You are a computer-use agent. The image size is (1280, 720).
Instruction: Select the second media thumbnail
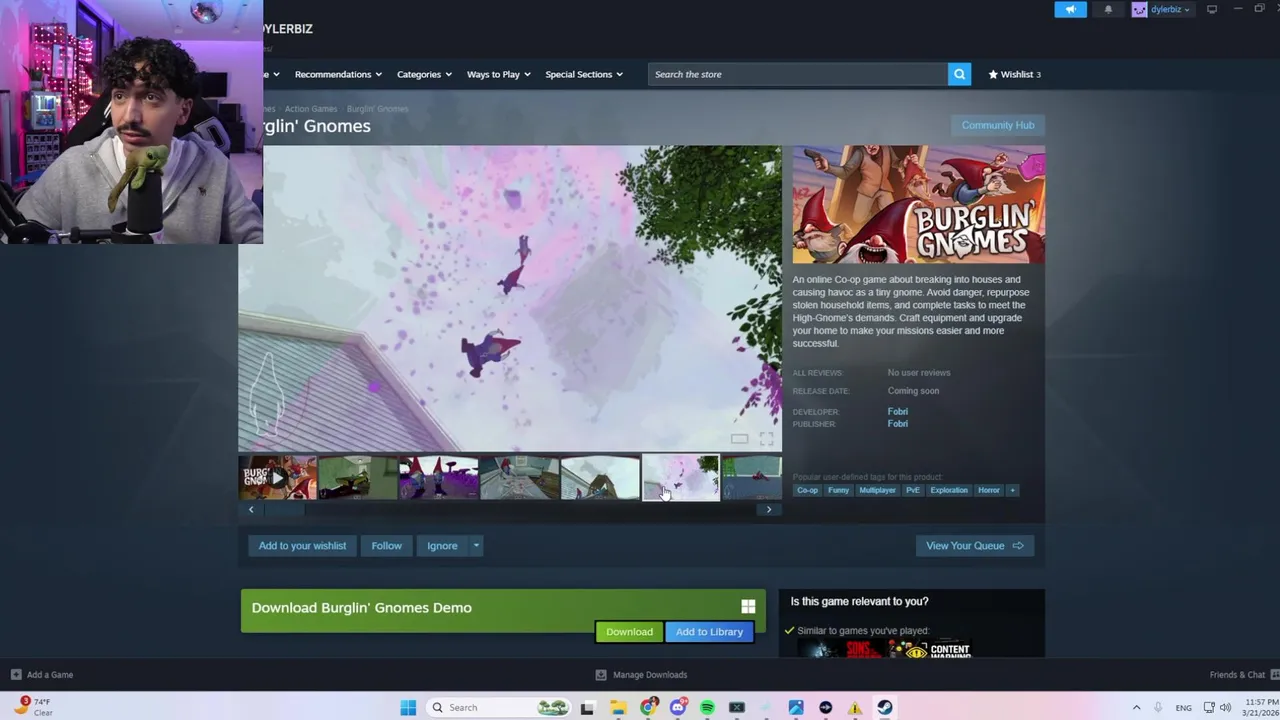click(x=358, y=478)
